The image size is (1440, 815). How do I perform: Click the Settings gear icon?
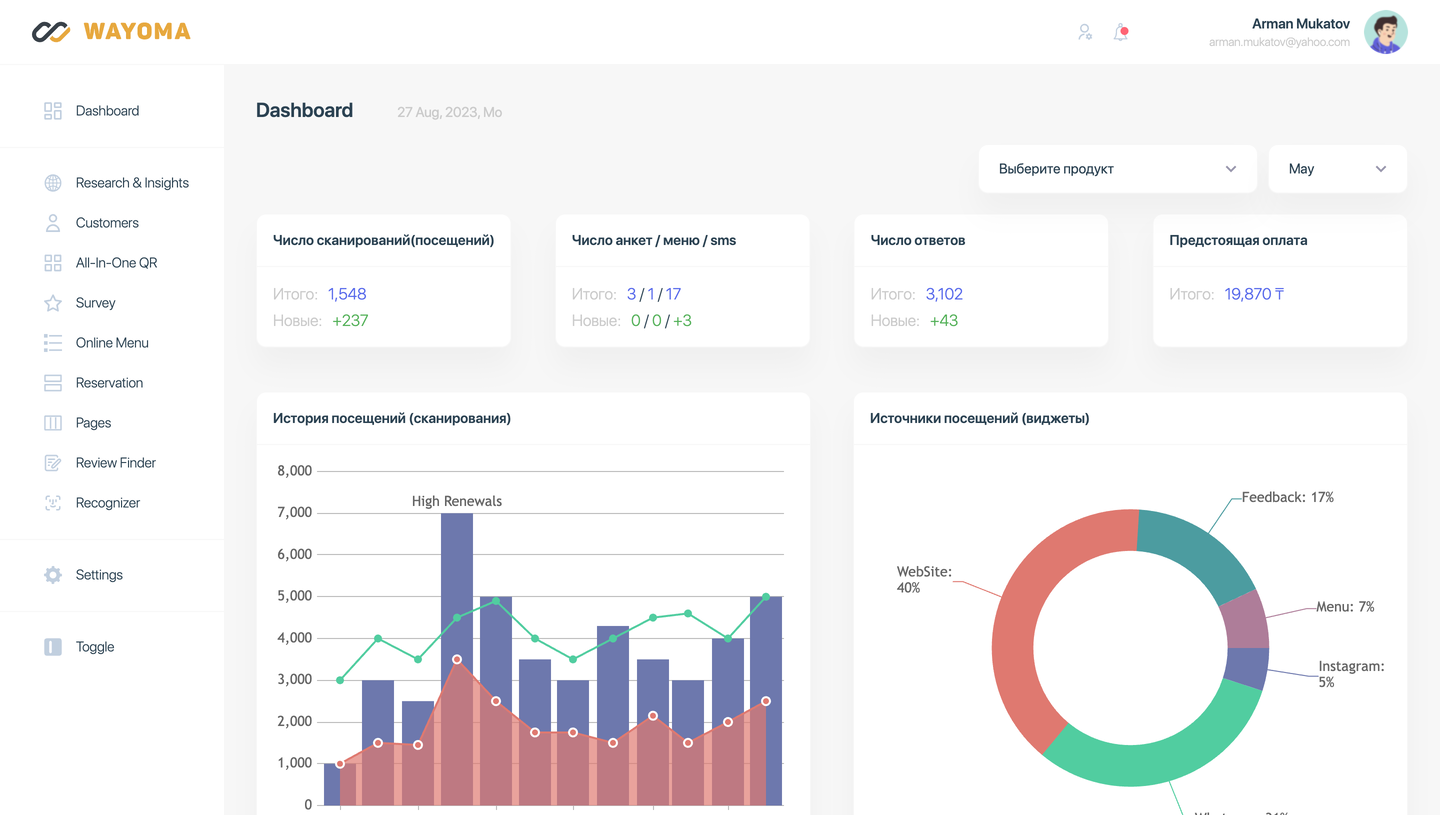click(53, 575)
